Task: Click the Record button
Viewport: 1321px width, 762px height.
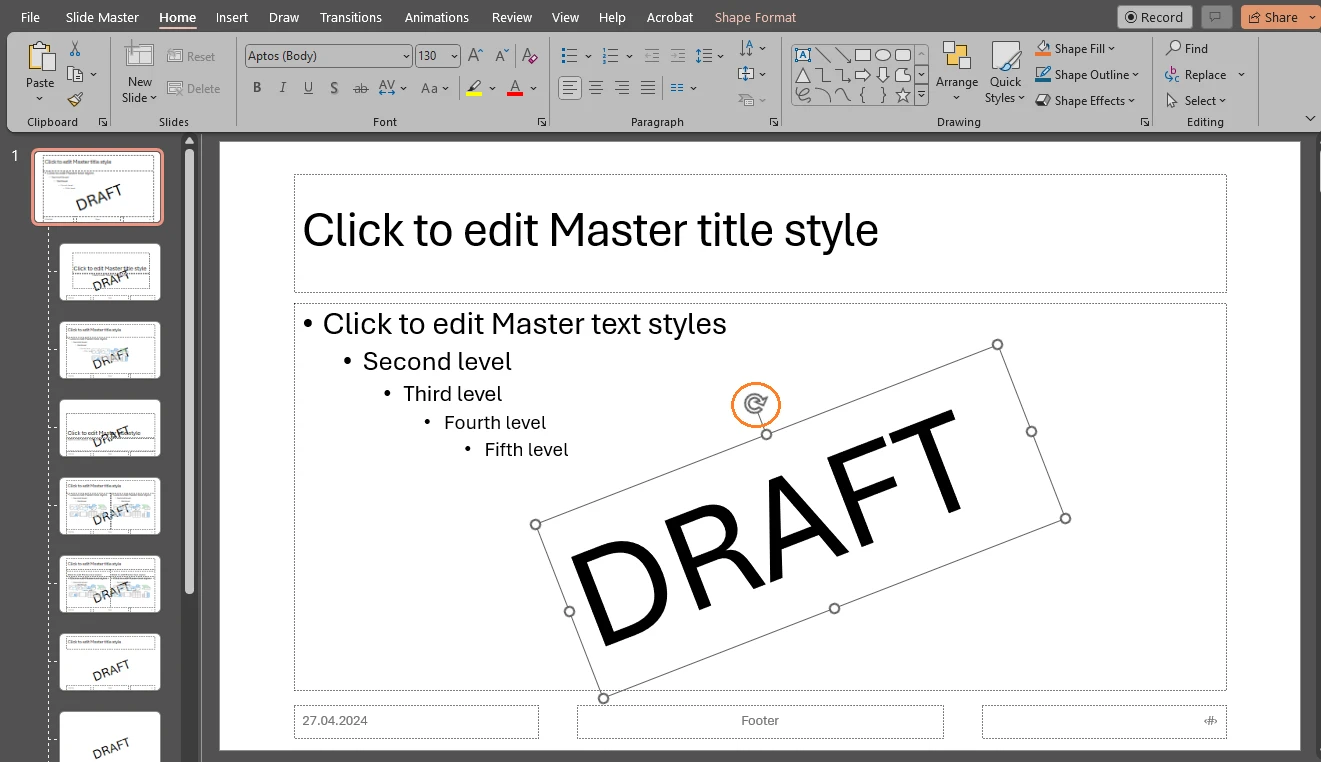Action: (1154, 16)
